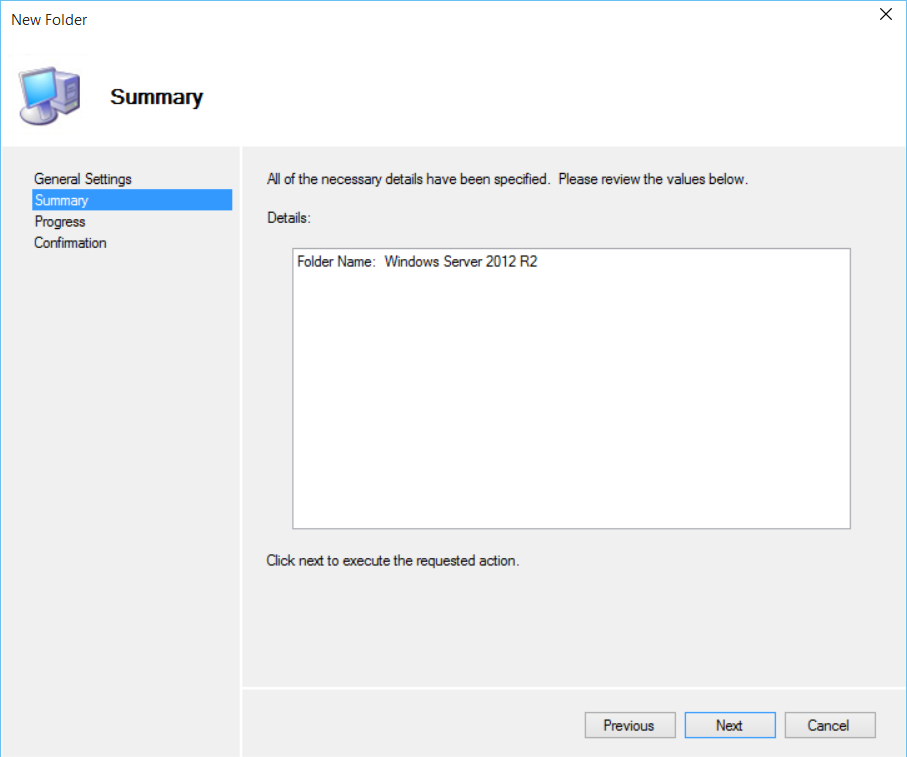Click Next to execute the action
This screenshot has width=907, height=757.
729,725
